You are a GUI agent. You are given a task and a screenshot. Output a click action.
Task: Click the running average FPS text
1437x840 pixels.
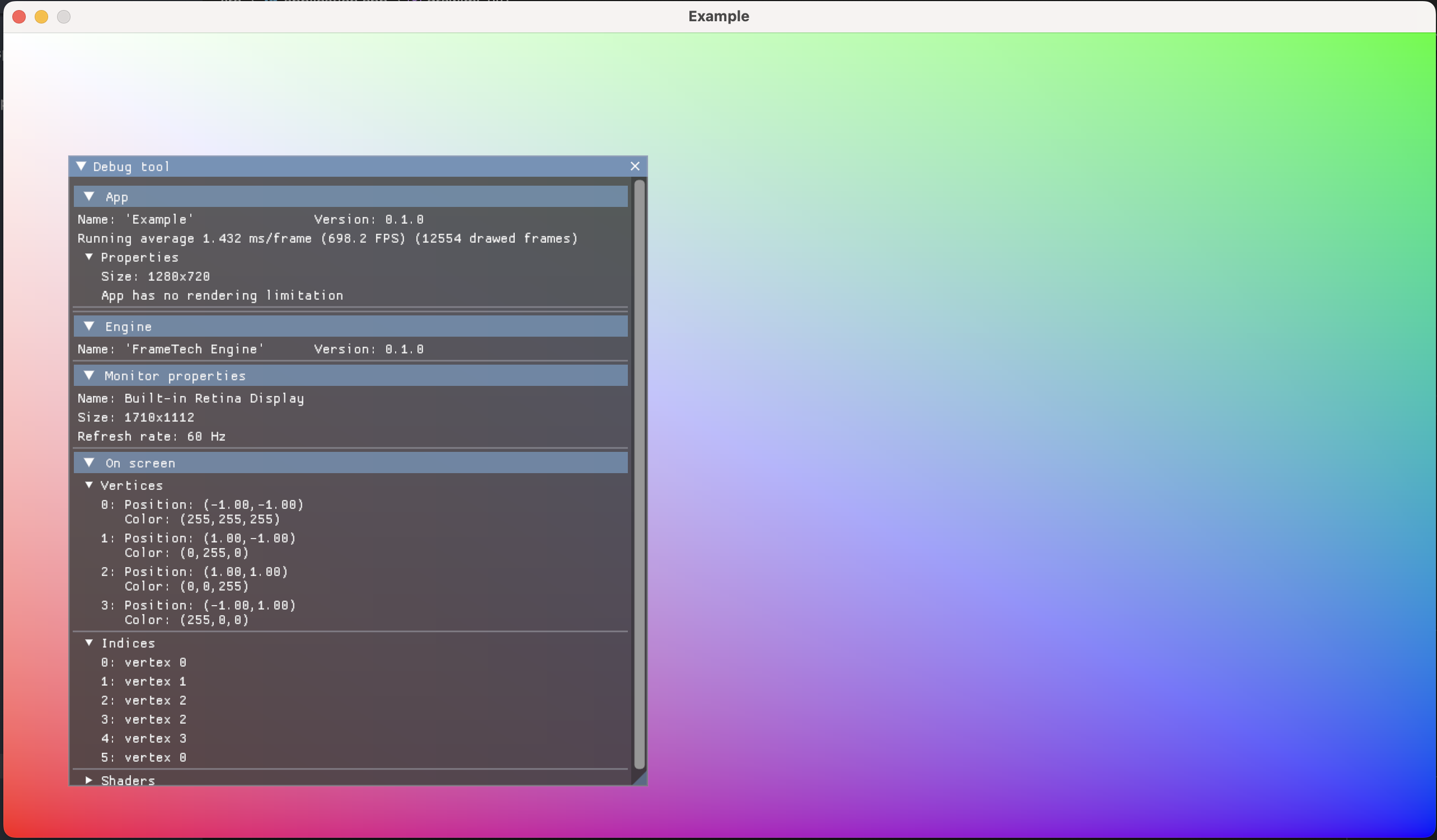327,238
